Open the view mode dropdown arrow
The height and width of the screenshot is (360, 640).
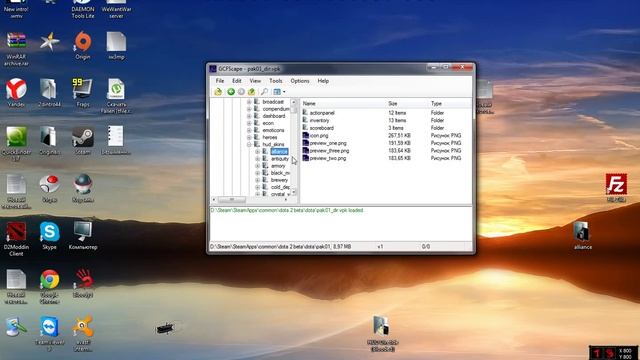tap(284, 92)
